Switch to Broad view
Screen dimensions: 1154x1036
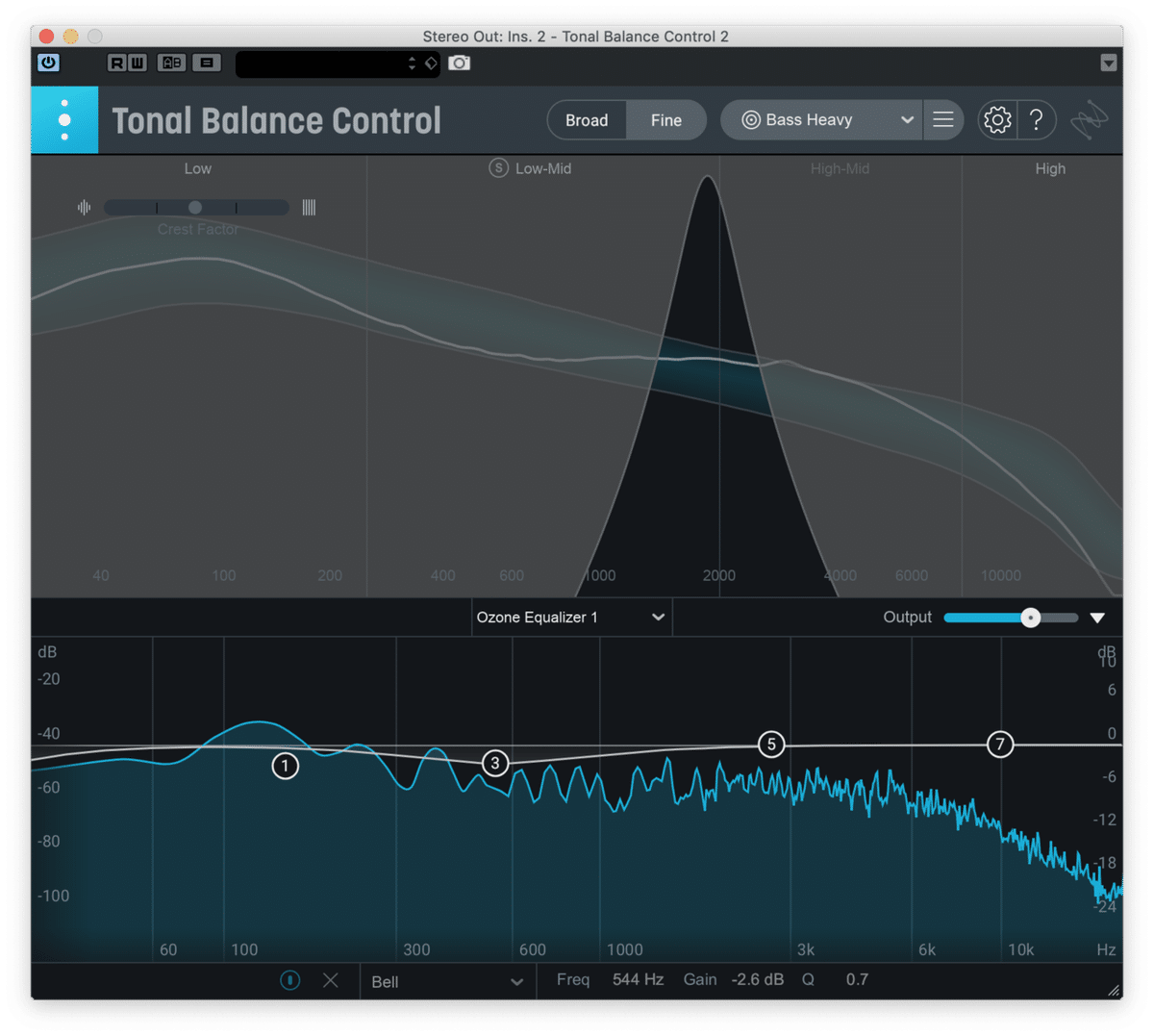[x=587, y=120]
